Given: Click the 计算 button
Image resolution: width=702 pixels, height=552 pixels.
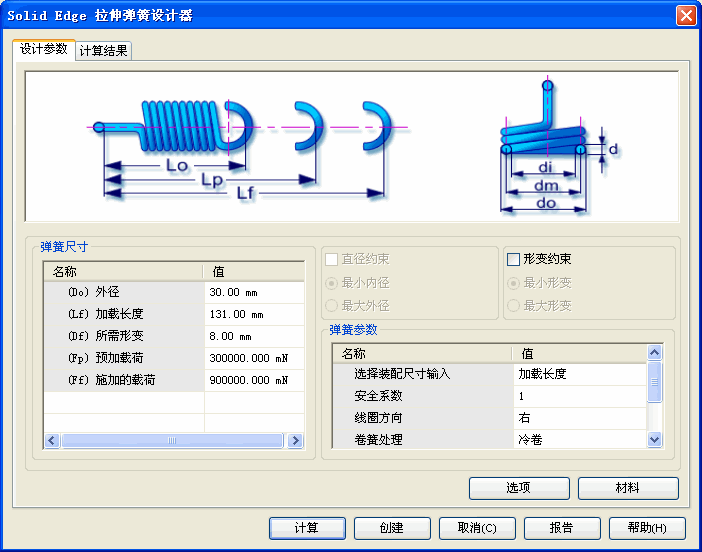Looking at the screenshot, I should pos(307,528).
